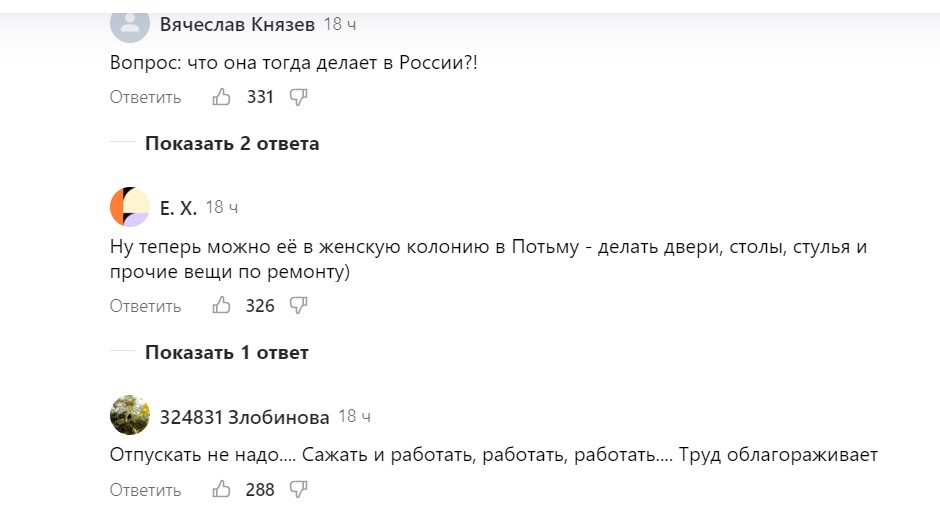The height and width of the screenshot is (509, 940).
Task: Click the 18 ч timestamp beside Е. Х.
Action: coord(222,208)
